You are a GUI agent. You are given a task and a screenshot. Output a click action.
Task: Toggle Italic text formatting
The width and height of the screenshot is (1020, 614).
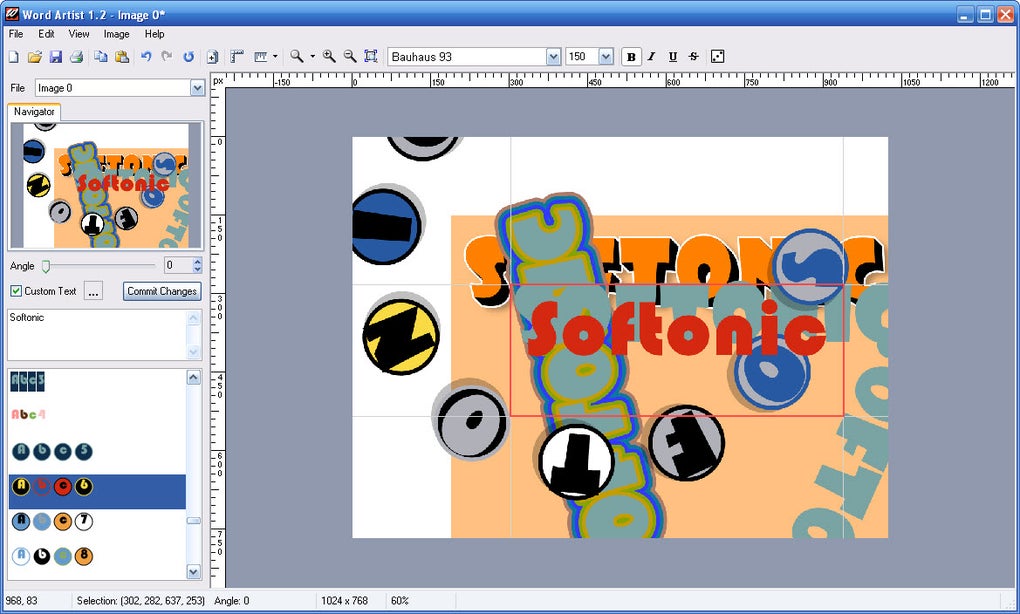(x=652, y=57)
